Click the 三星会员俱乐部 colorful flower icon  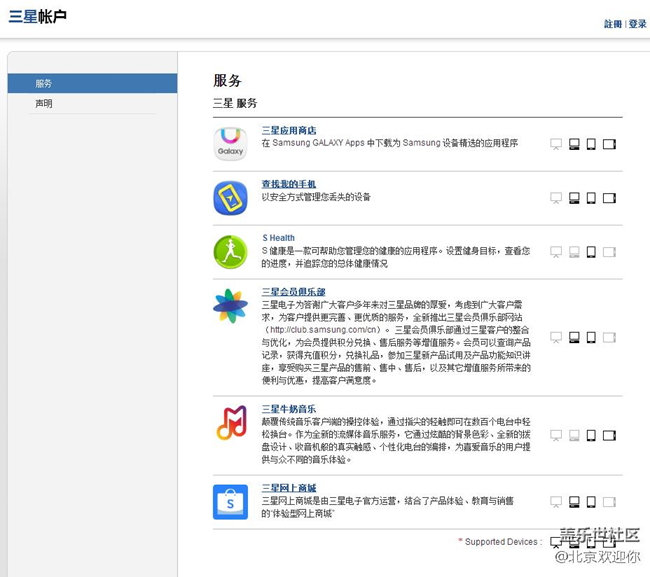click(x=230, y=306)
